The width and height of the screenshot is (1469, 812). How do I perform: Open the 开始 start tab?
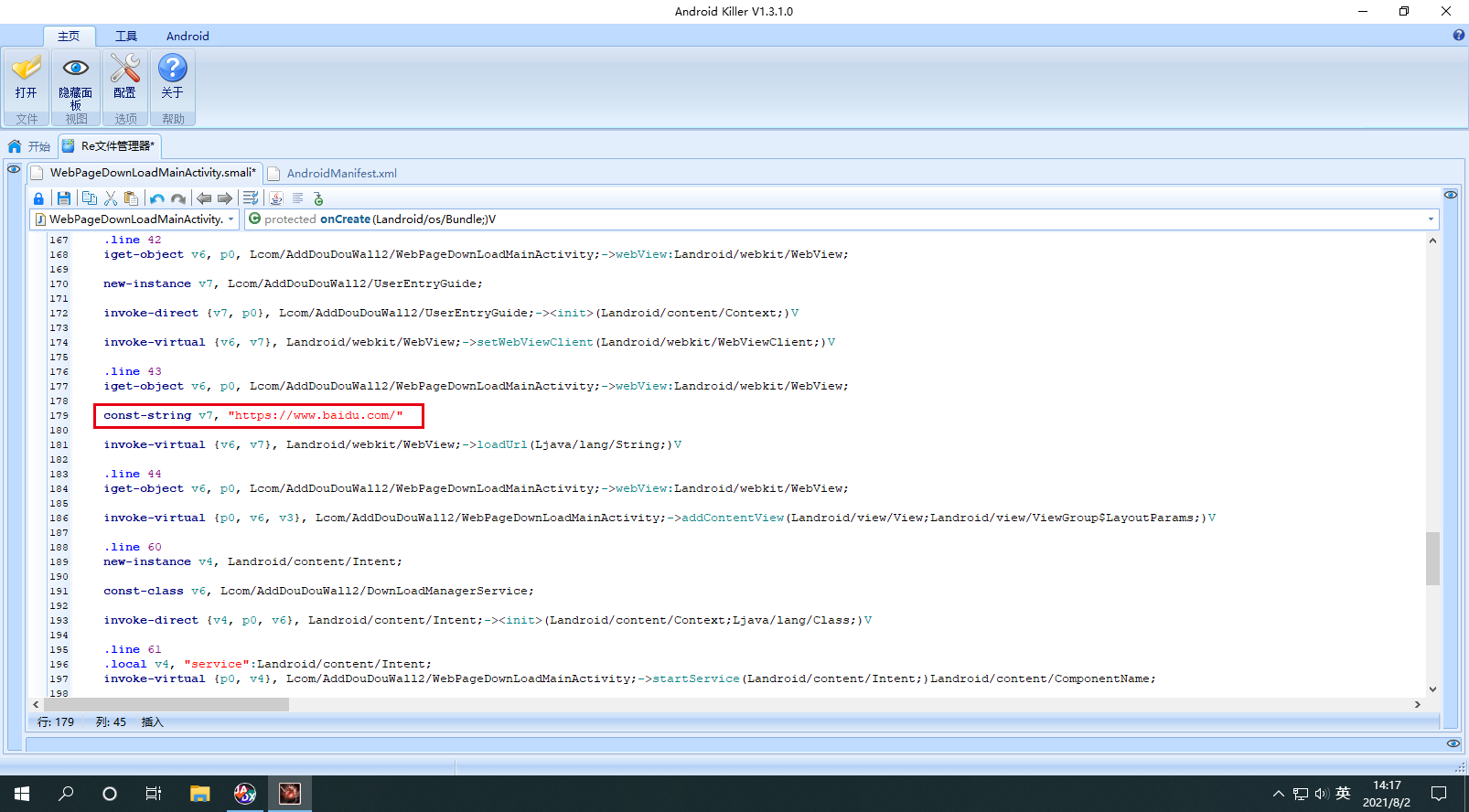click(x=29, y=146)
